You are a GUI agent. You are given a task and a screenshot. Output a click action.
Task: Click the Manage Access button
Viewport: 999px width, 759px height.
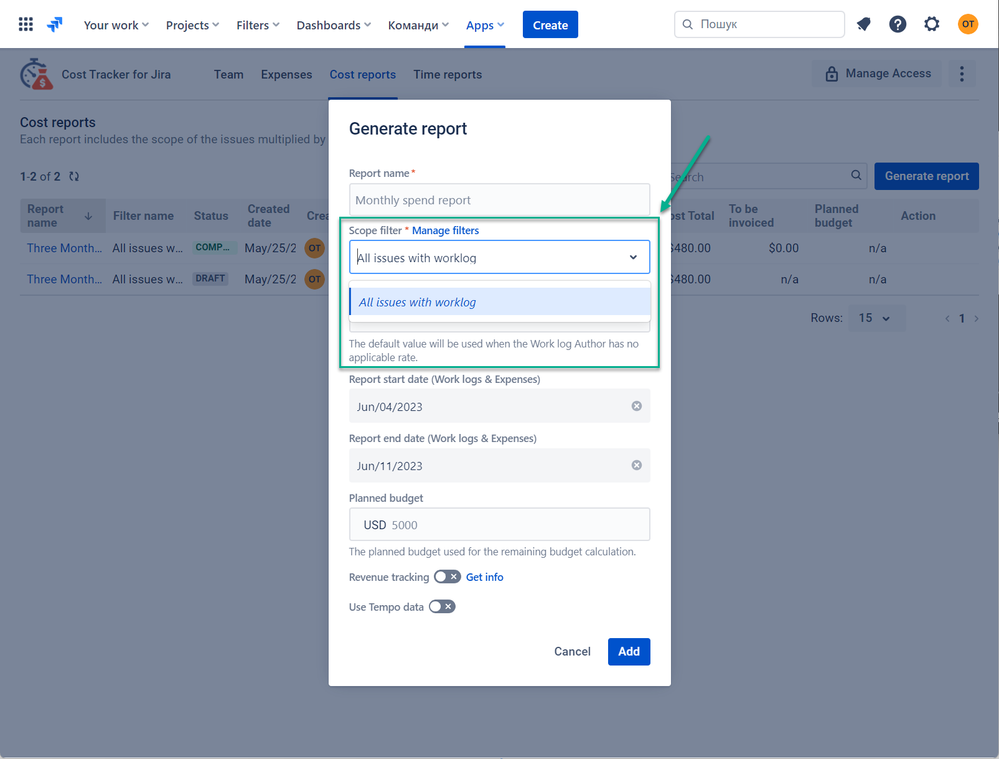point(877,74)
